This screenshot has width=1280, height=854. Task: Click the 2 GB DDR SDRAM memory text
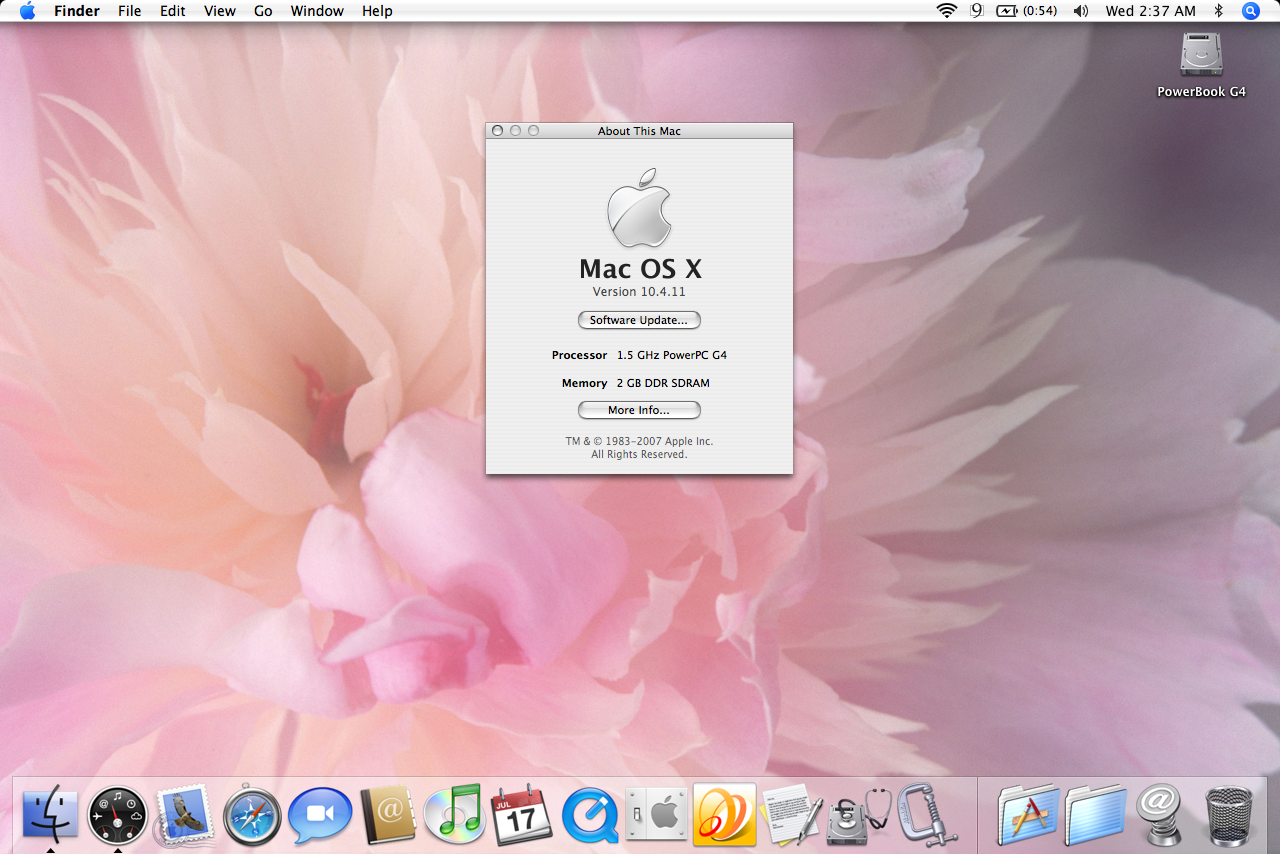point(663,383)
